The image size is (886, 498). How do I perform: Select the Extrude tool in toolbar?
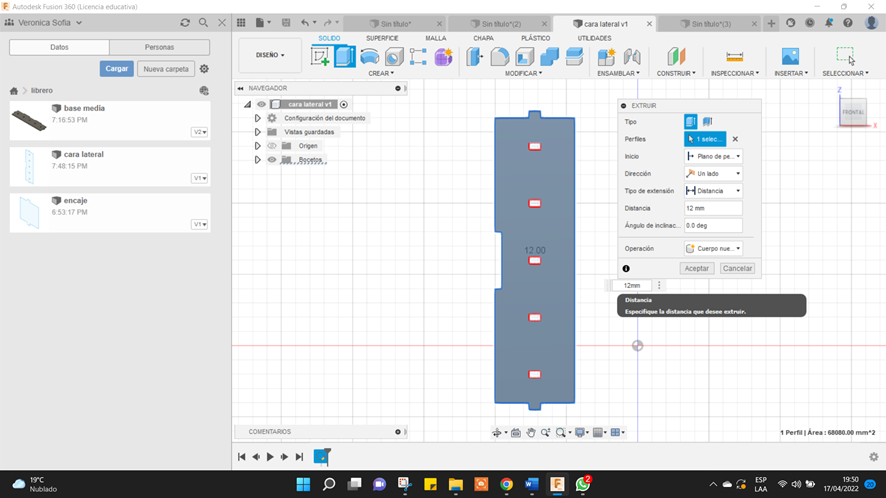(x=345, y=57)
